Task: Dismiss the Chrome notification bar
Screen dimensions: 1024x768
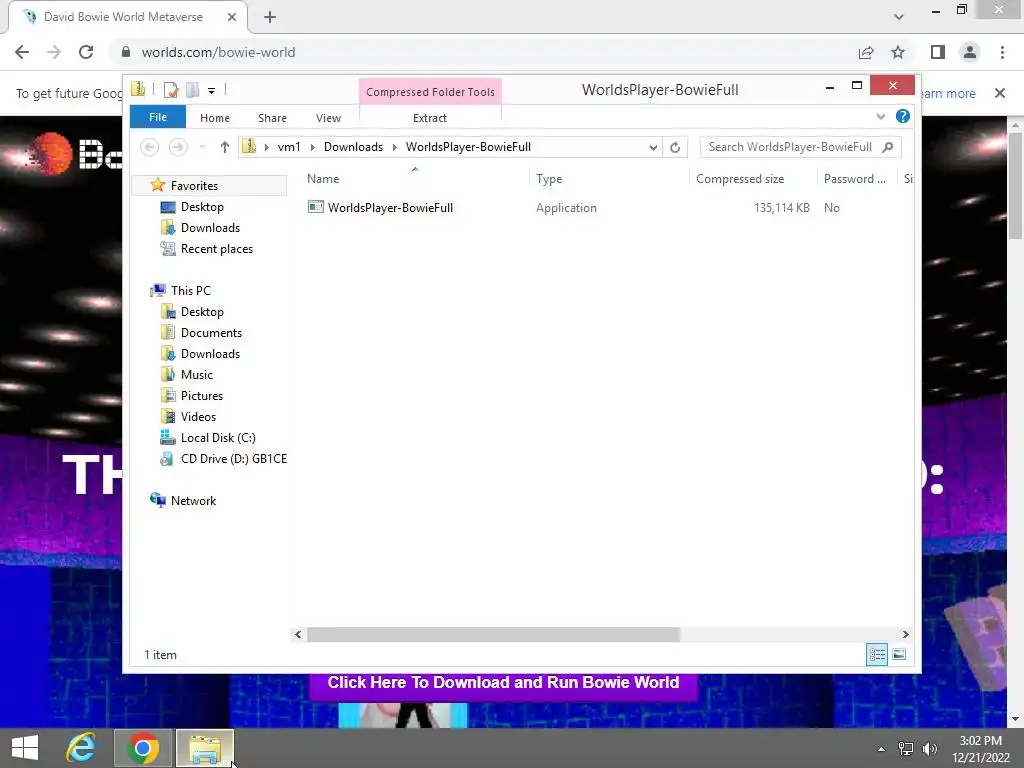Action: [x=999, y=93]
